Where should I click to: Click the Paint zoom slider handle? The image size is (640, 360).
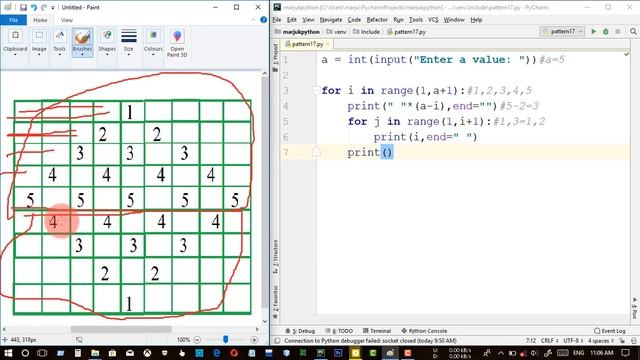[225, 339]
